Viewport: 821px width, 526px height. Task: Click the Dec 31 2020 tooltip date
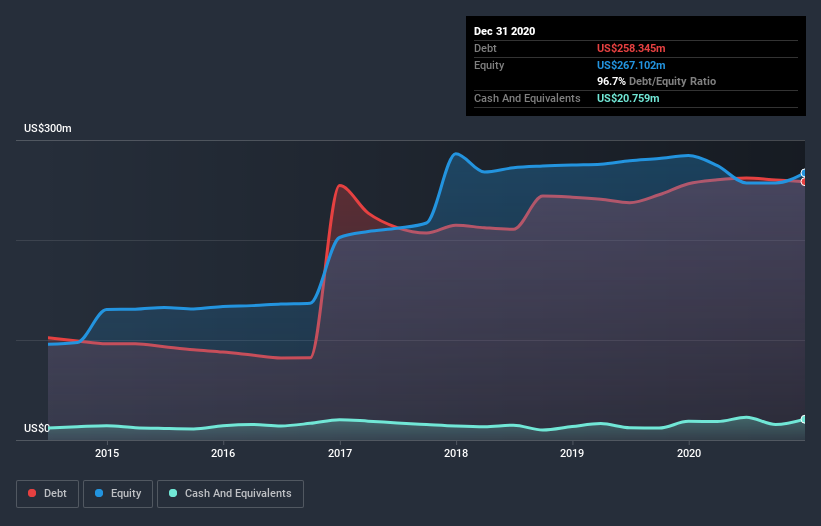tap(504, 31)
